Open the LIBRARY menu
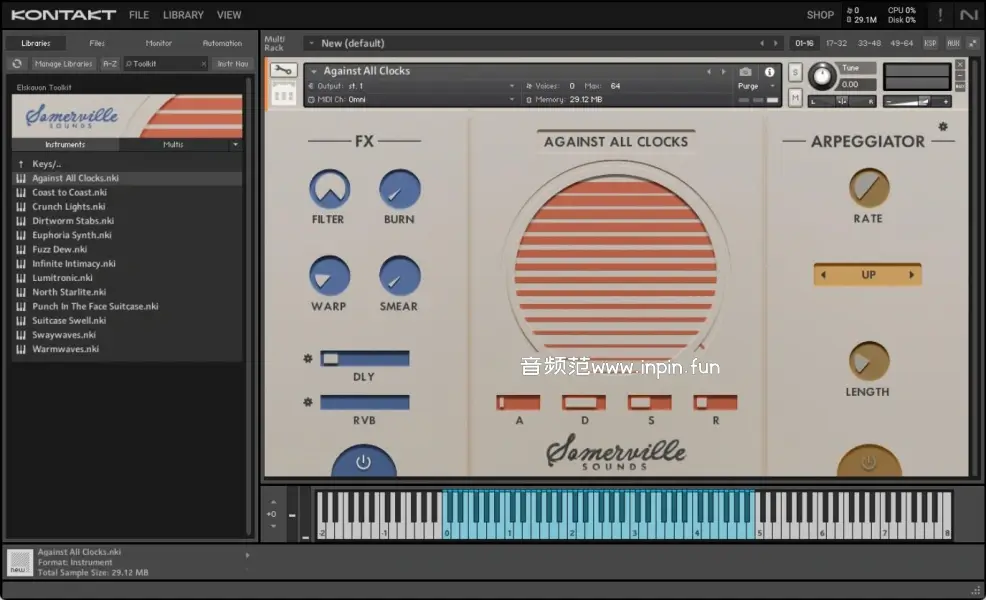 pyautogui.click(x=183, y=15)
